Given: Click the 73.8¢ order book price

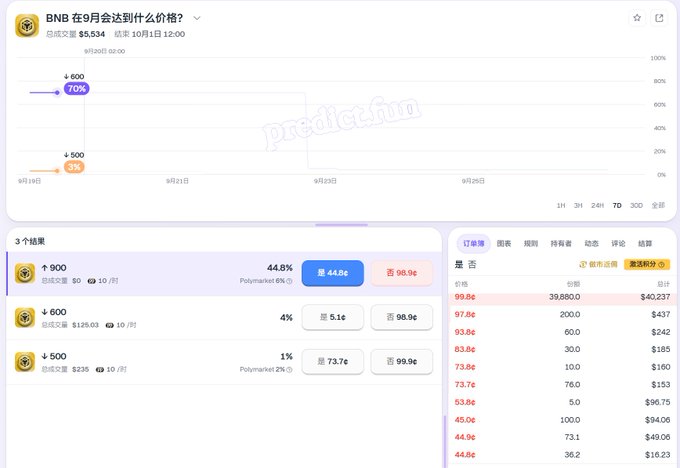Looking at the screenshot, I should tap(464, 367).
